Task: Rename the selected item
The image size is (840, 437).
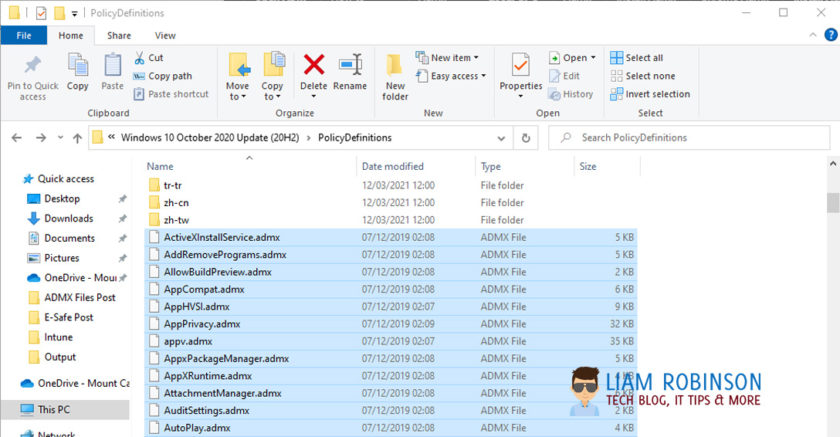Action: (350, 72)
